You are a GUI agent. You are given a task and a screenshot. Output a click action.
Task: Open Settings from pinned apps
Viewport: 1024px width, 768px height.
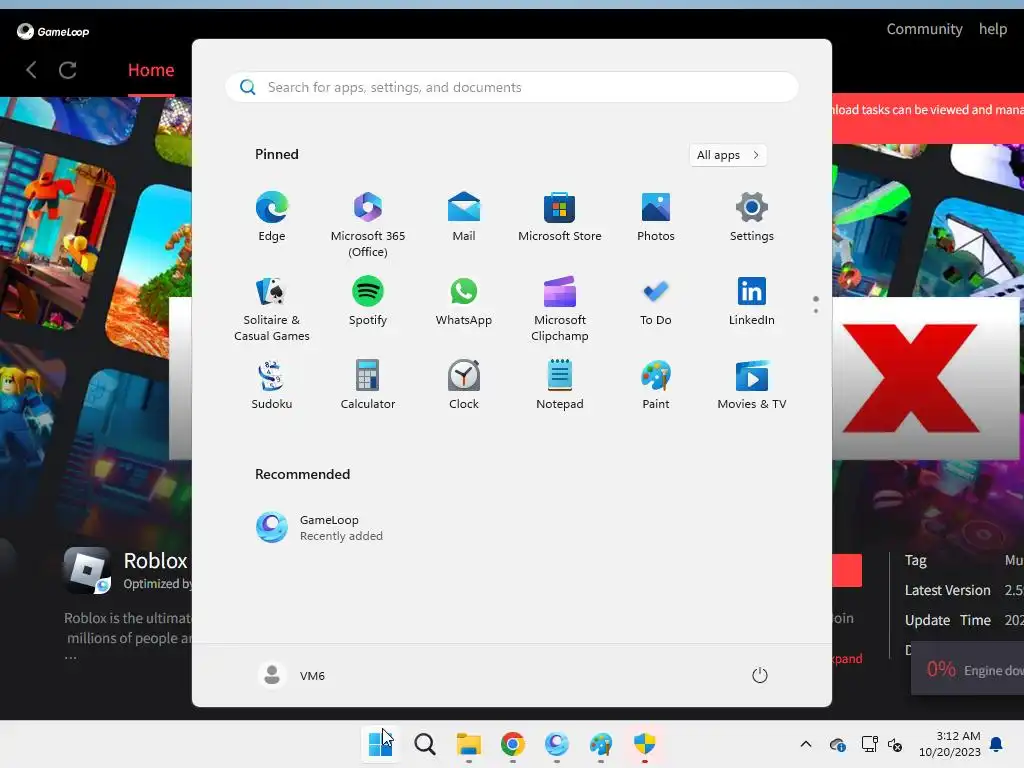point(752,217)
